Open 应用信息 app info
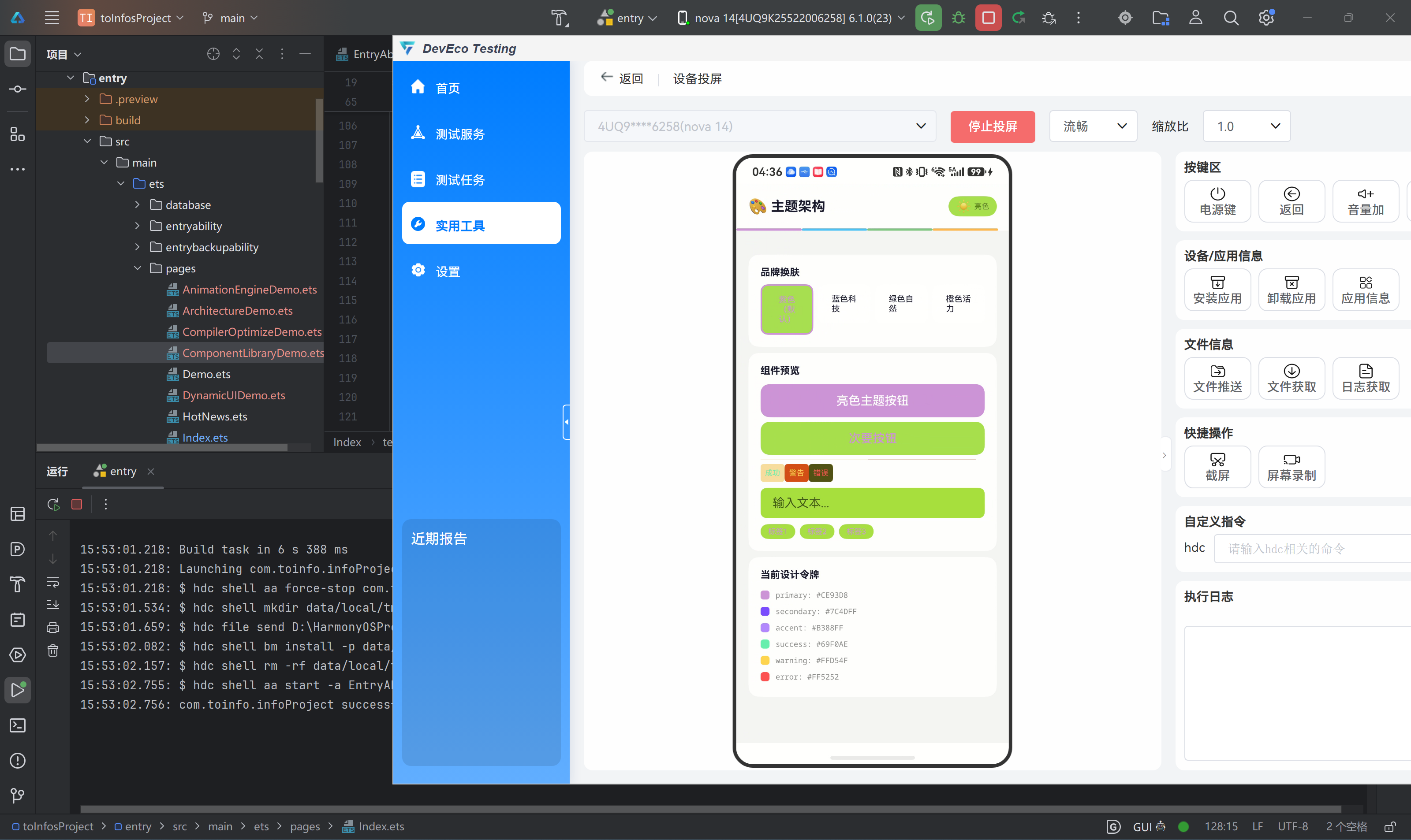The width and height of the screenshot is (1411, 840). [1365, 290]
